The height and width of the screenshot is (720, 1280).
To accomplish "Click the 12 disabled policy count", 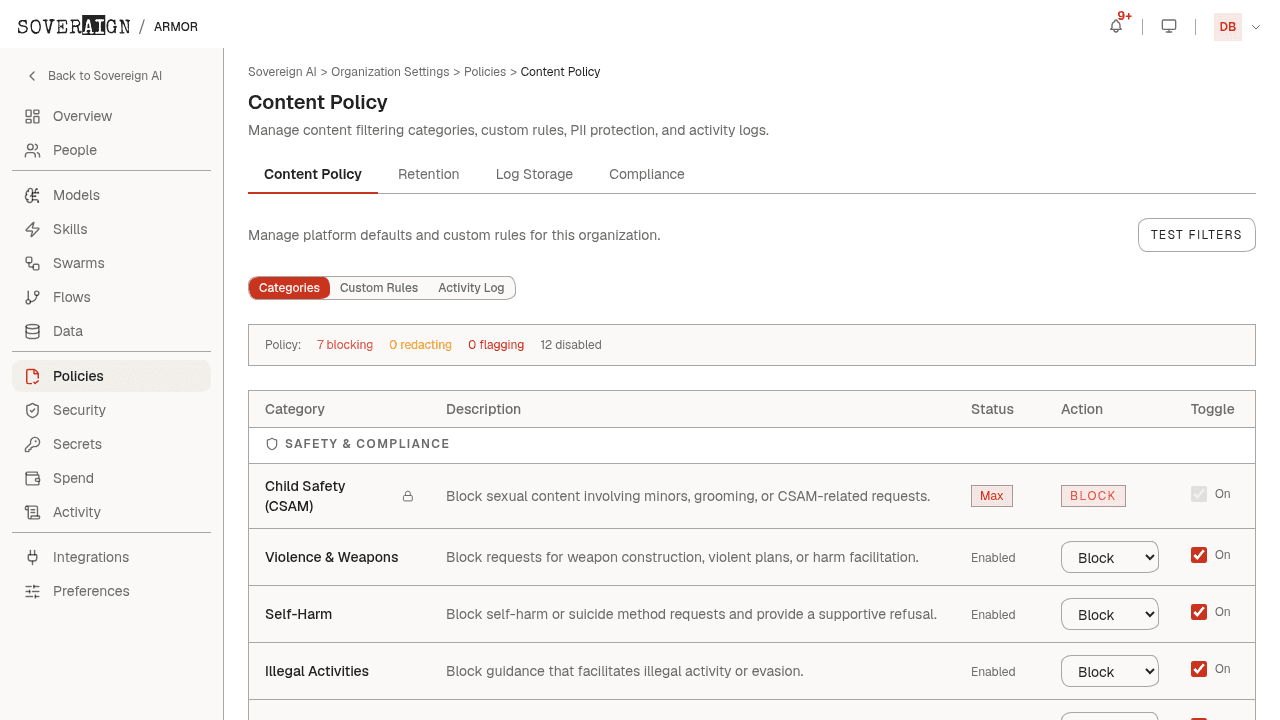I will [571, 345].
